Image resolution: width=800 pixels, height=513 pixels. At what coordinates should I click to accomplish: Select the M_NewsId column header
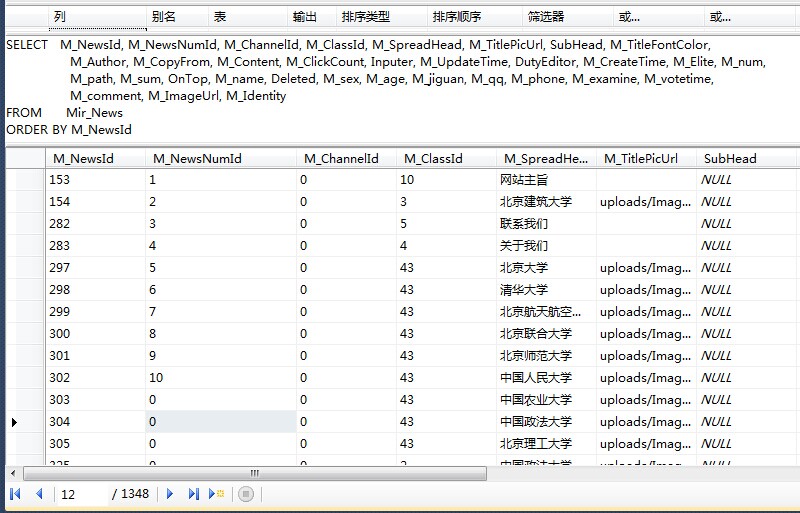[95, 158]
